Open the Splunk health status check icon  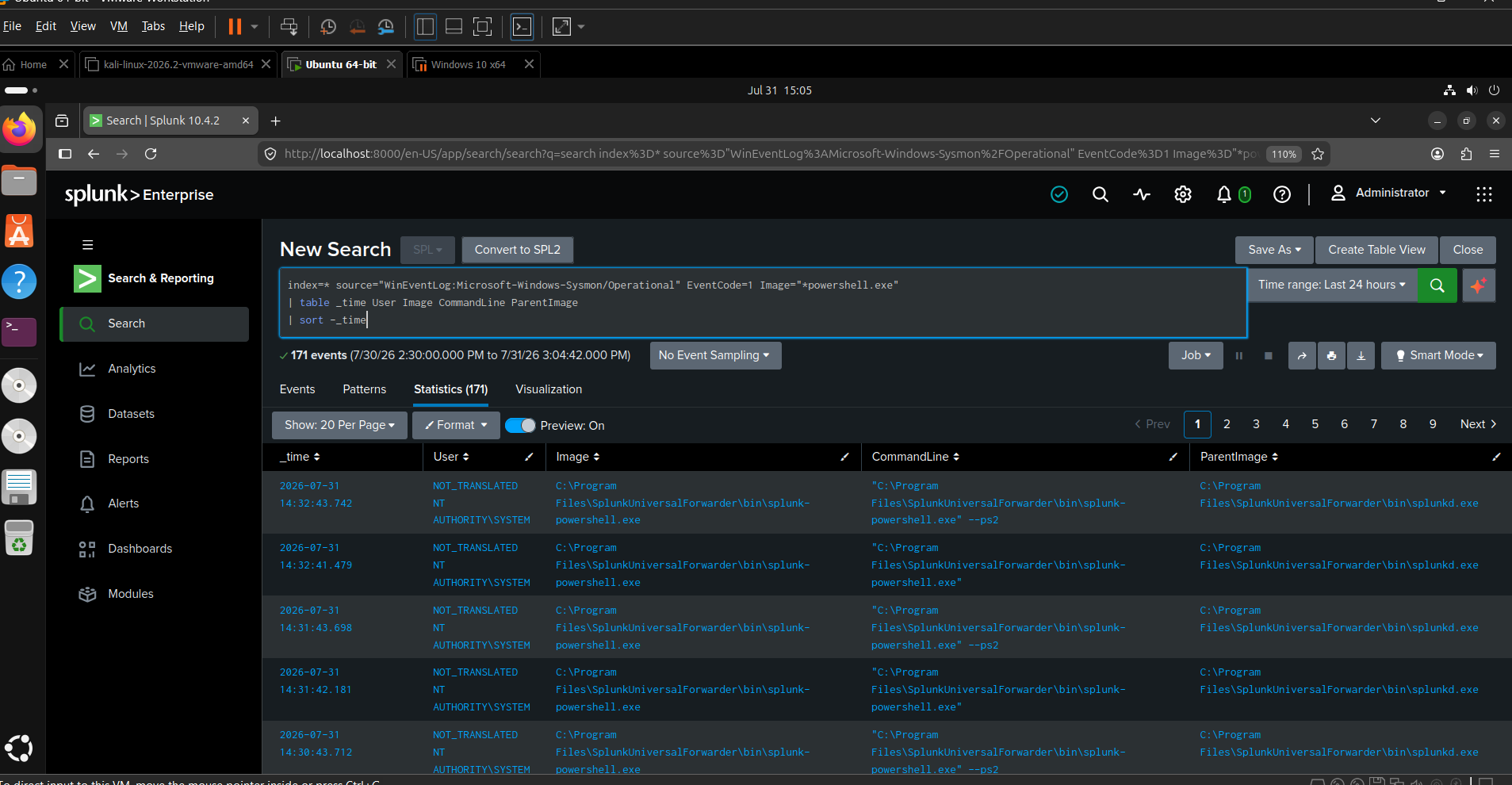click(x=1059, y=194)
